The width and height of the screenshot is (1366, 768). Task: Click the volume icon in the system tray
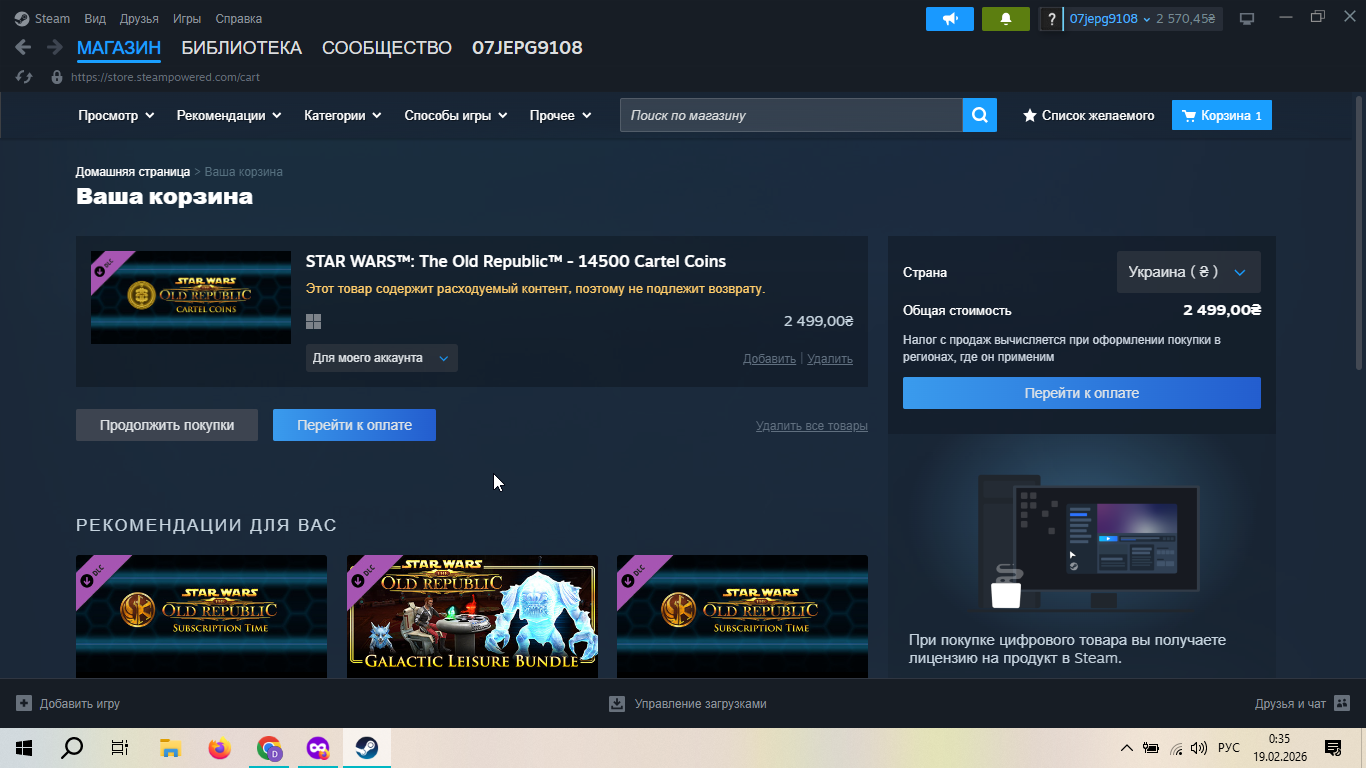coord(1199,748)
